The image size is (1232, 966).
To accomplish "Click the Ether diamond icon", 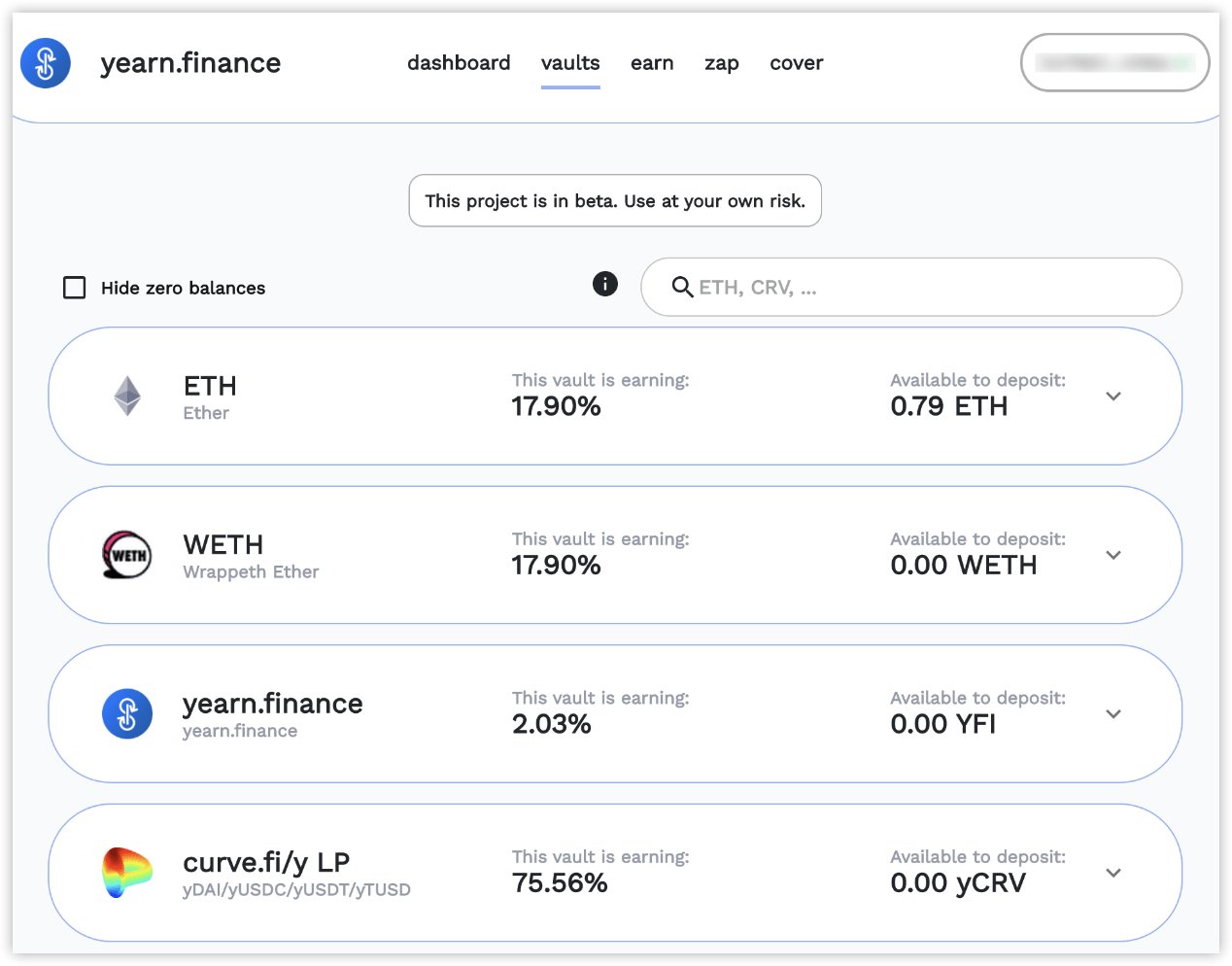I will (x=127, y=397).
